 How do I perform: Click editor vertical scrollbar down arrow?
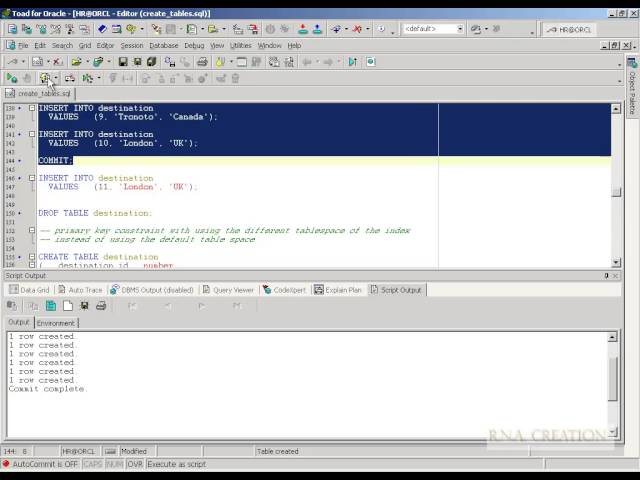616,262
